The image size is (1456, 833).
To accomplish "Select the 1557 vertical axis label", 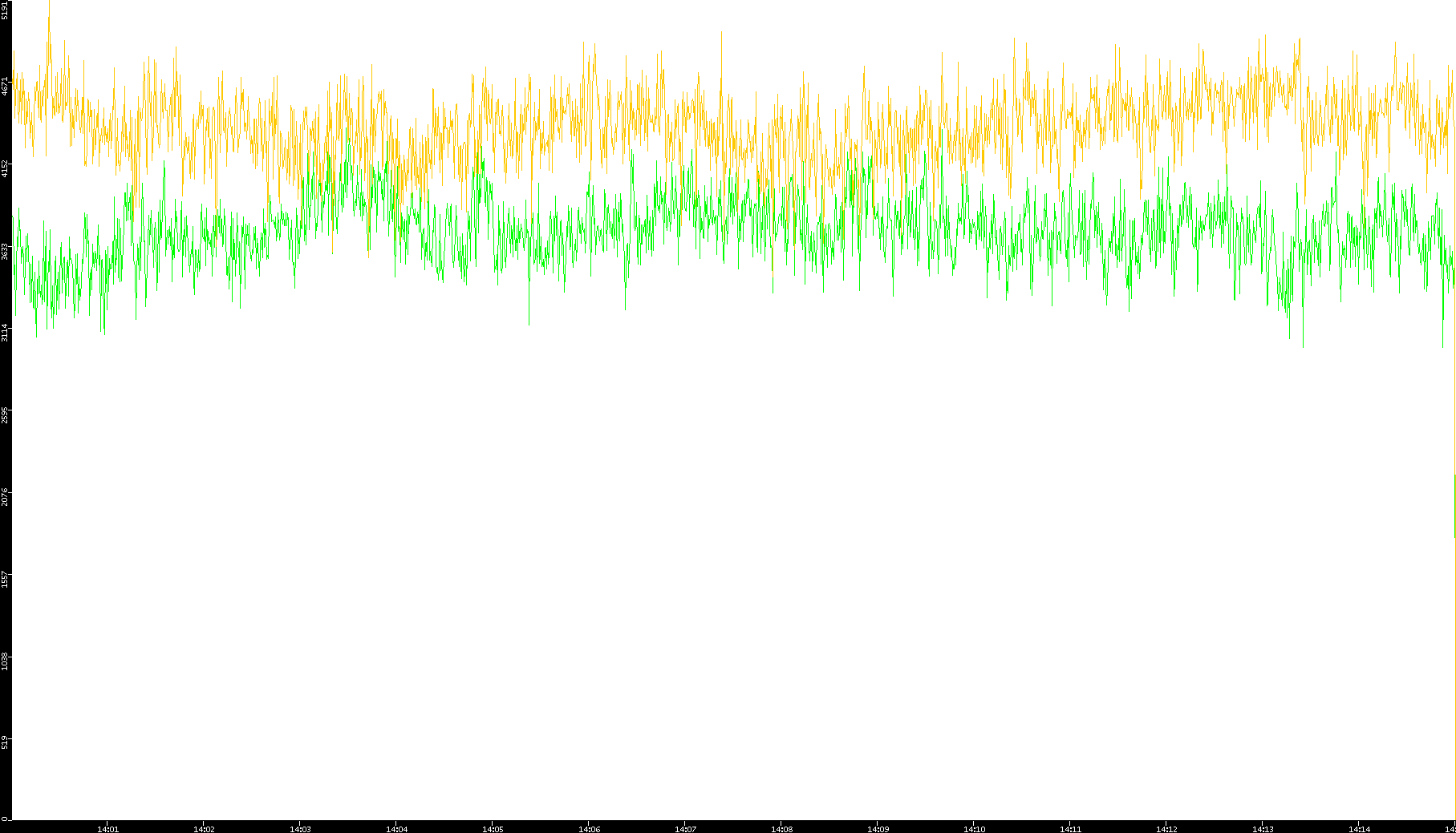I will click(6, 579).
